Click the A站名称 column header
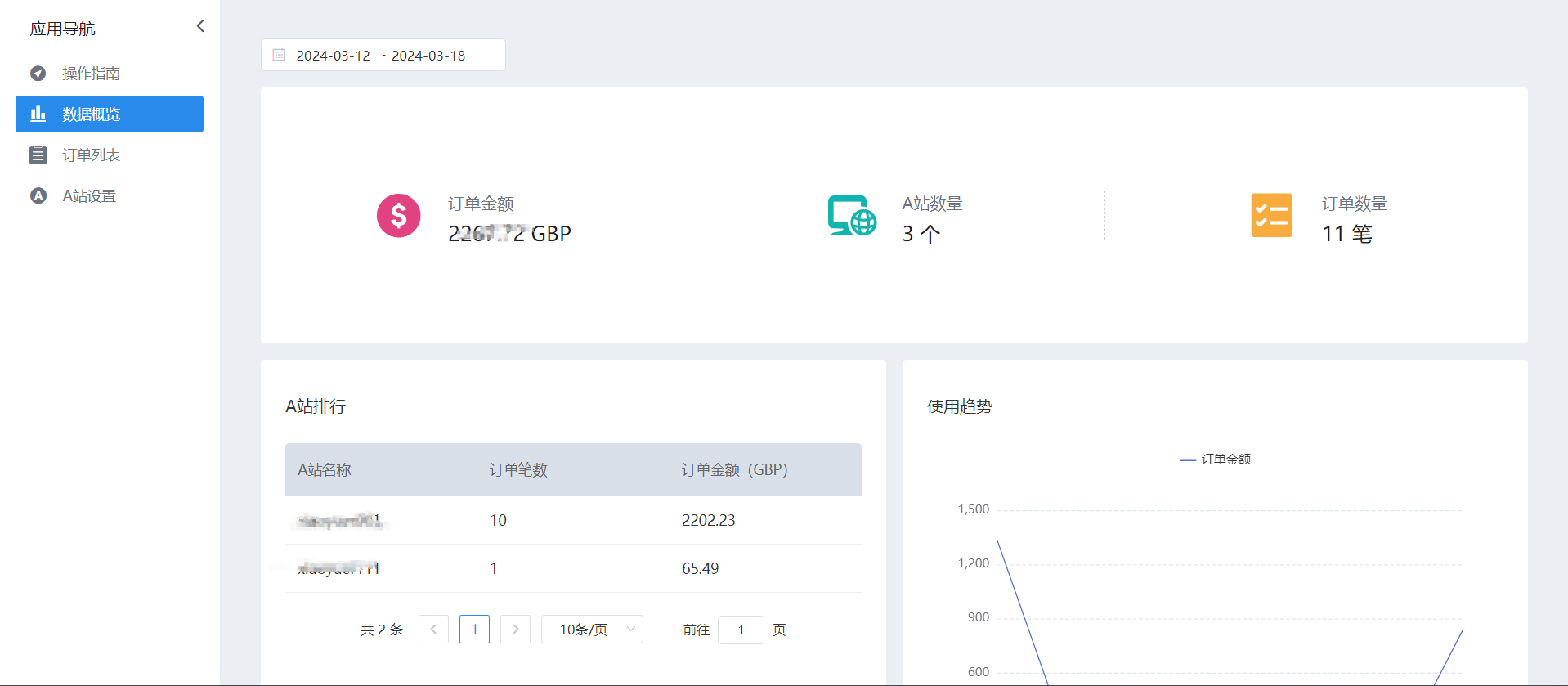The height and width of the screenshot is (686, 1568). tap(325, 470)
